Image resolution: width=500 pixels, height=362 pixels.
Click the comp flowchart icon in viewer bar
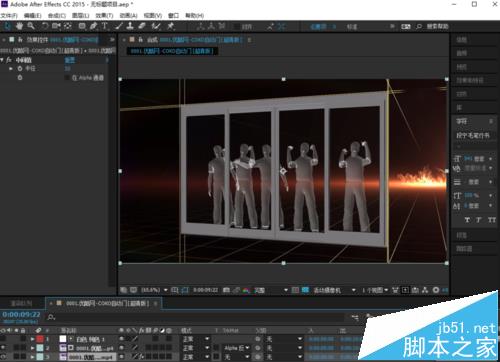[x=425, y=290]
